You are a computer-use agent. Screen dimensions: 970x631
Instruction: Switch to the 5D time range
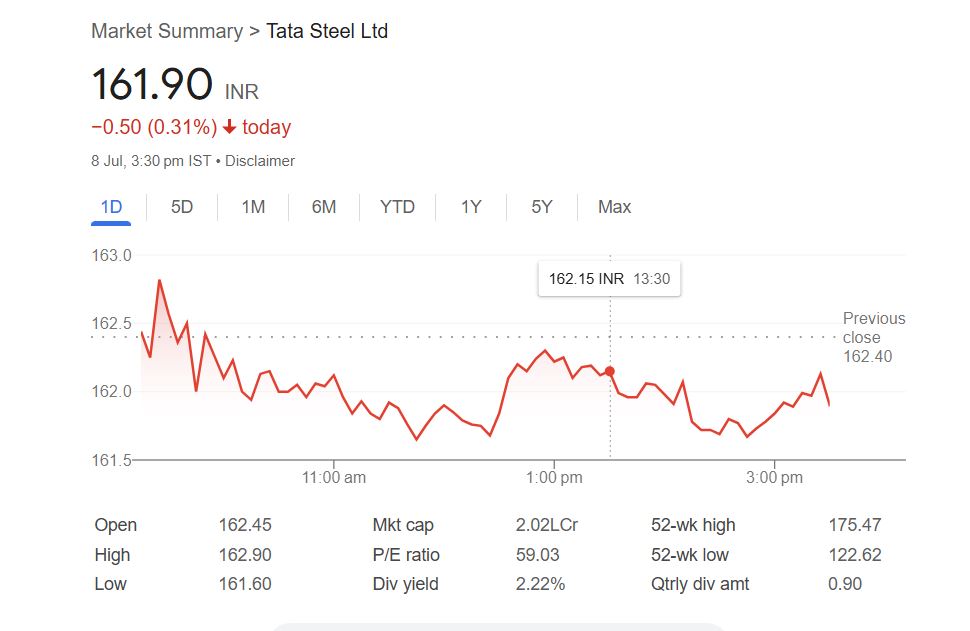click(182, 207)
